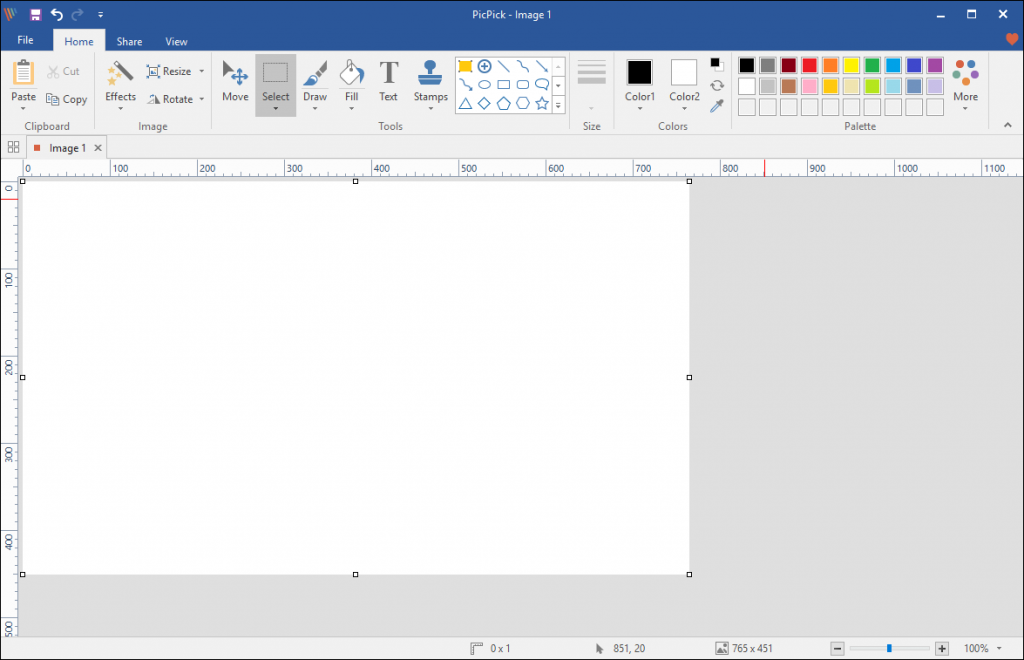Close the Image 1 tab

98,147
